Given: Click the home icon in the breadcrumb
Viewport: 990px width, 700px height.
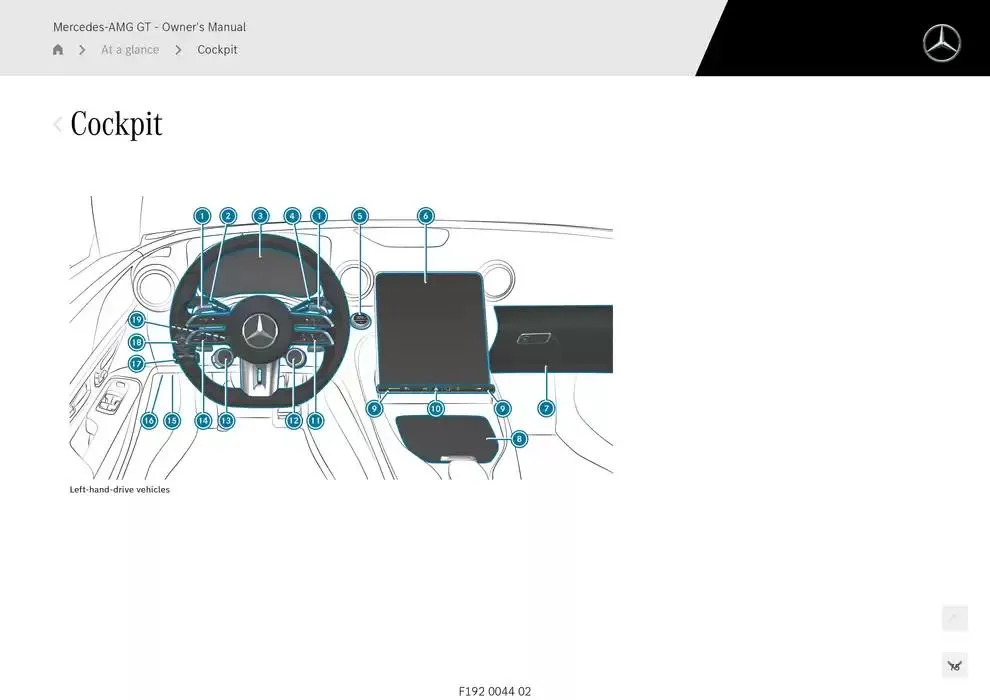Looking at the screenshot, I should pyautogui.click(x=58, y=50).
